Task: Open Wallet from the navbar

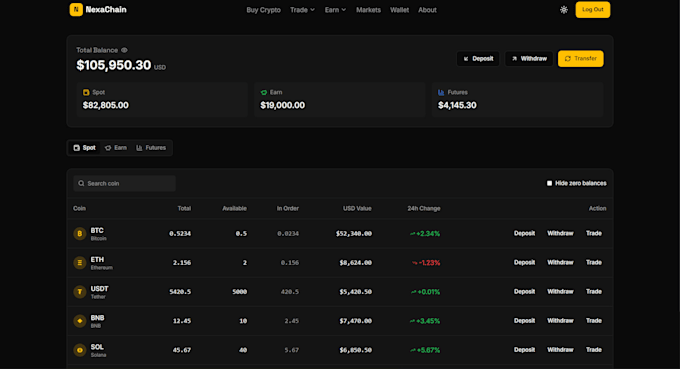Action: [399, 10]
